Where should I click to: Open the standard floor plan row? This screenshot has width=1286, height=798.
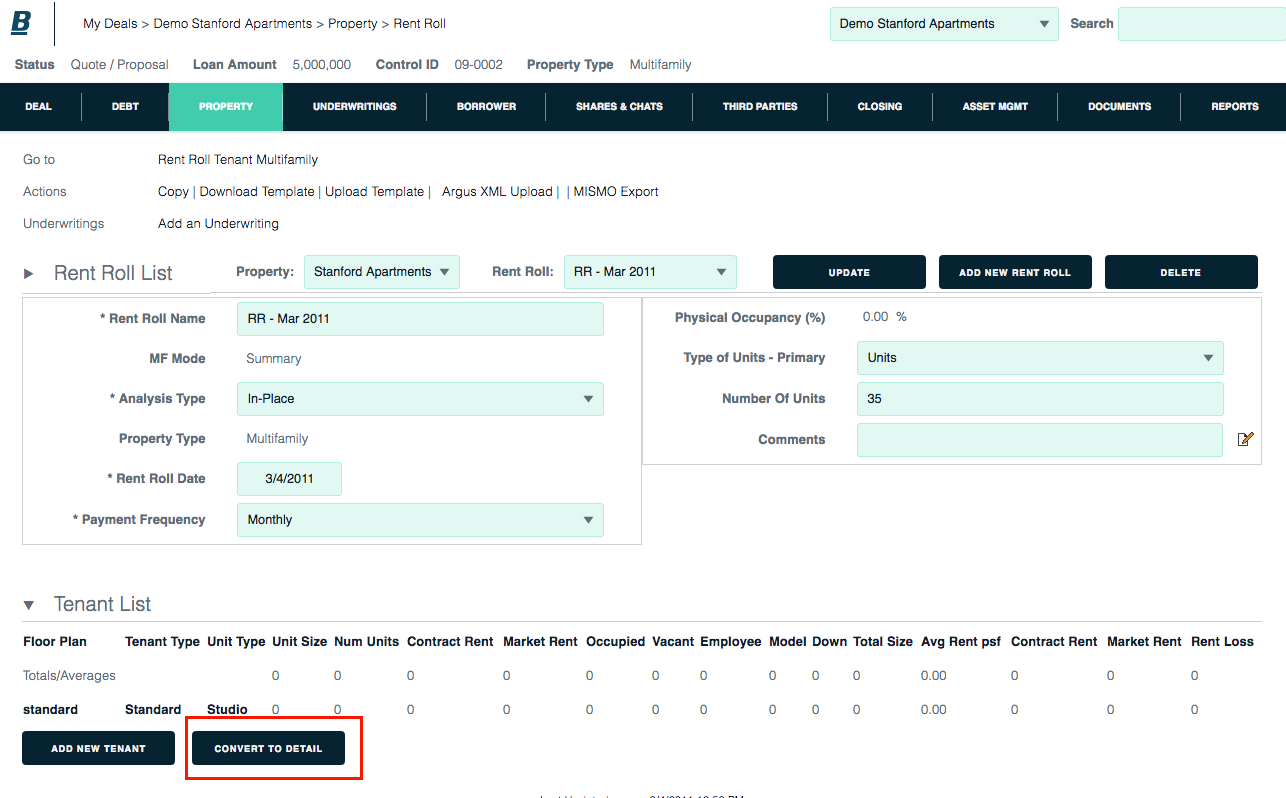click(x=50, y=709)
